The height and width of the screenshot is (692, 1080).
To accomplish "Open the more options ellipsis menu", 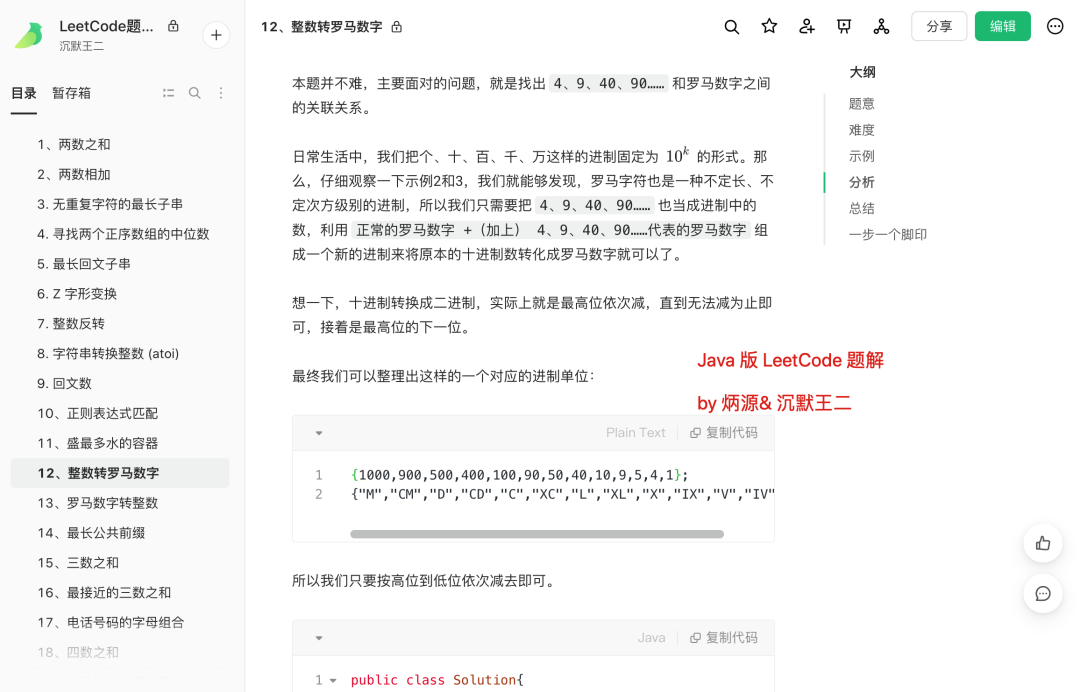I will click(1055, 27).
